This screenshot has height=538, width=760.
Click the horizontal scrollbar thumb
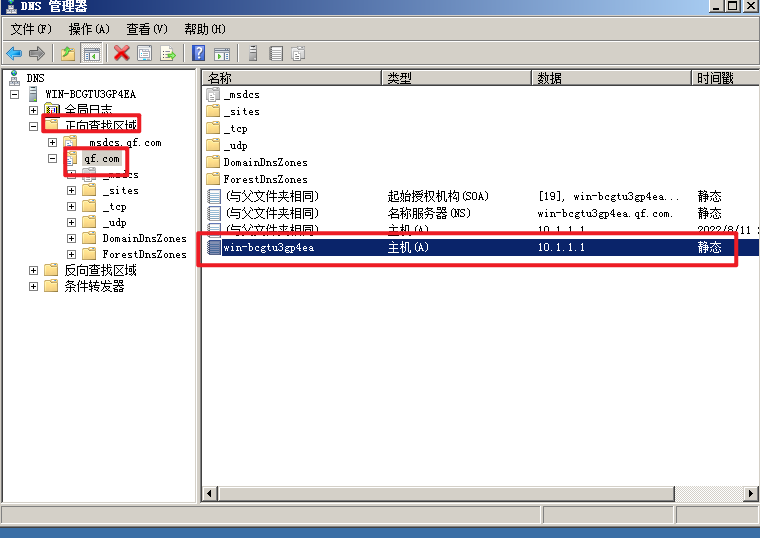(x=446, y=493)
